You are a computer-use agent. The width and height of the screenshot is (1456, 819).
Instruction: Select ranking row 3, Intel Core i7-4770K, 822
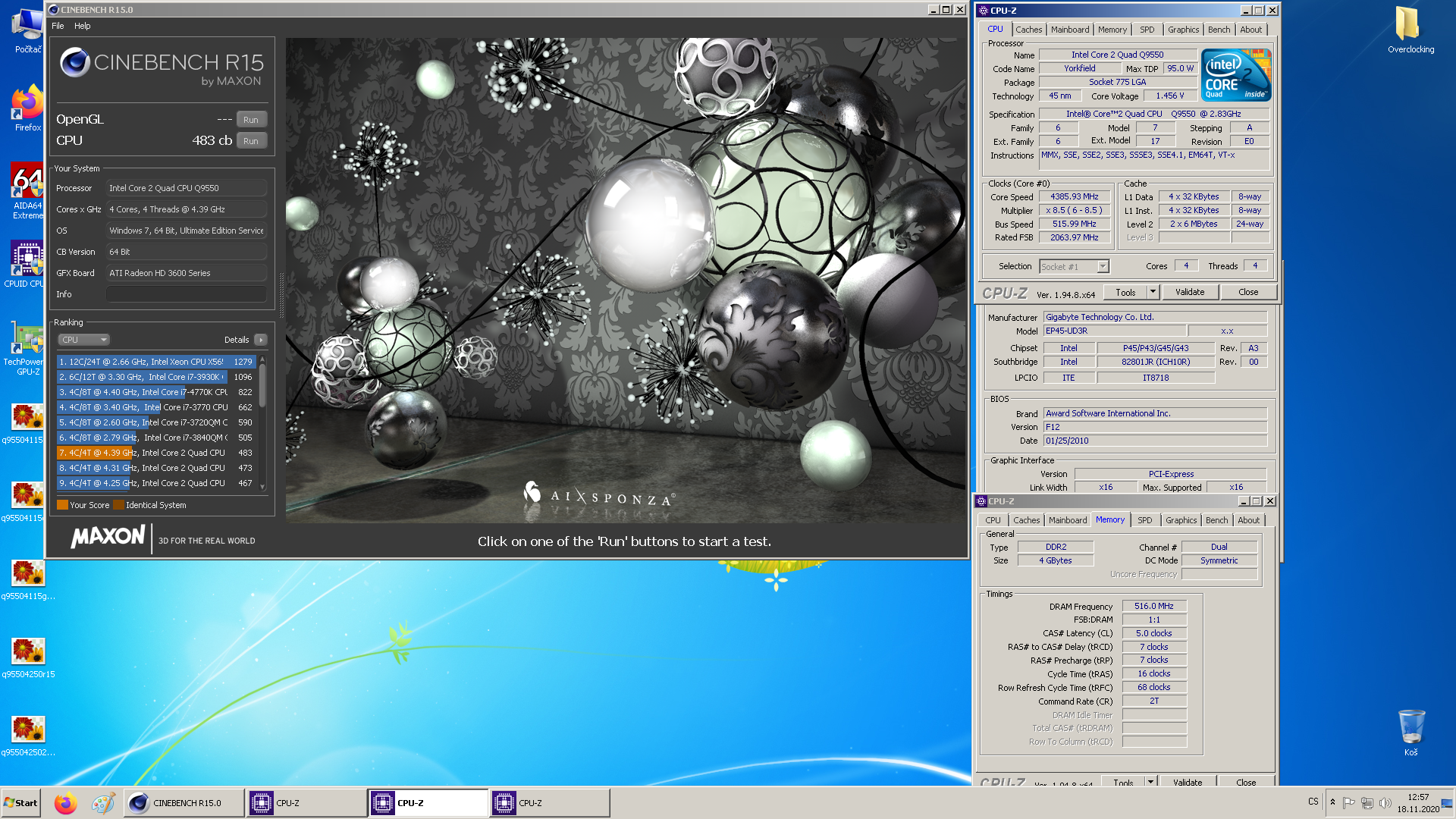point(156,392)
